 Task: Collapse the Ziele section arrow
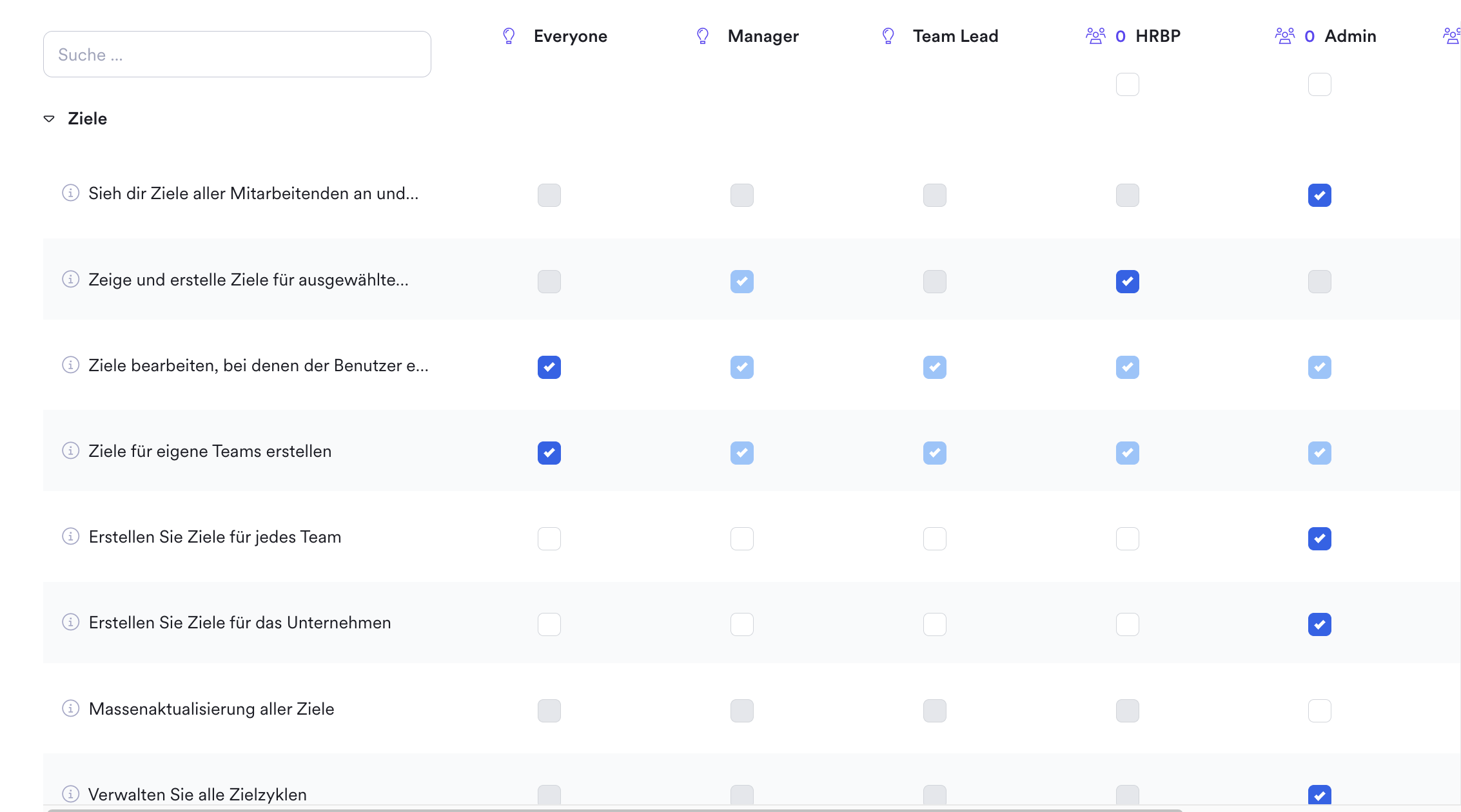tap(49, 119)
